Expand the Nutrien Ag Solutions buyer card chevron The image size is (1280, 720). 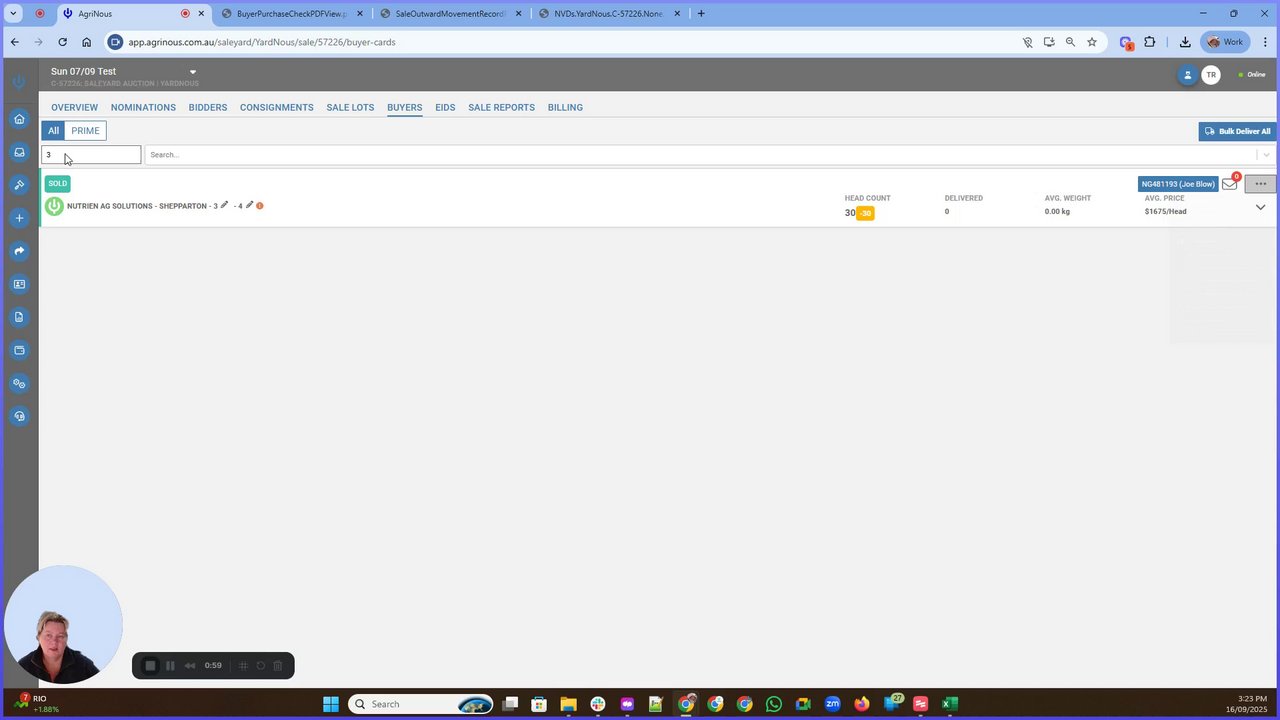(1260, 208)
